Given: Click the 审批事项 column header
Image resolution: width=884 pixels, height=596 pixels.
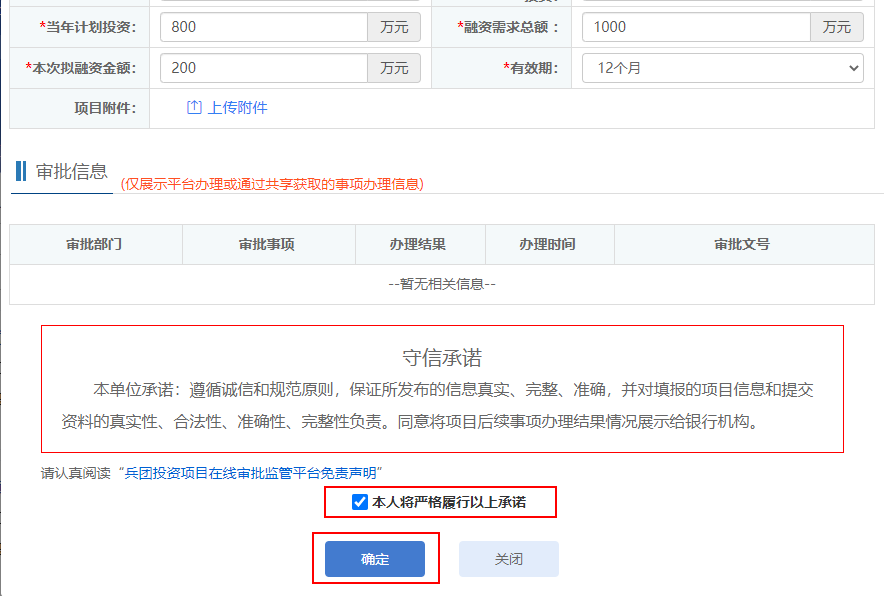Looking at the screenshot, I should 267,245.
